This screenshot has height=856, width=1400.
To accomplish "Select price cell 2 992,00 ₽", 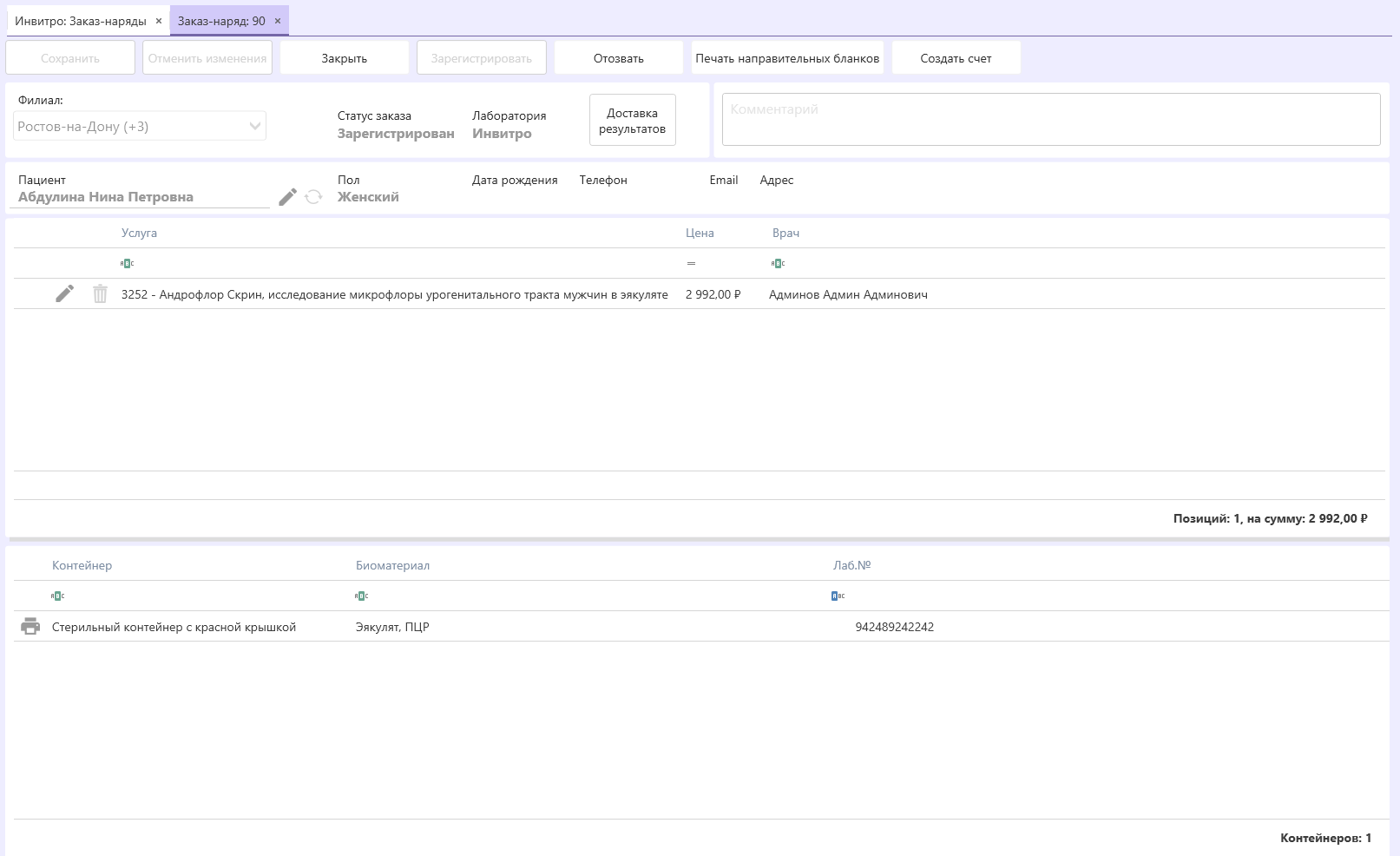I will 713,294.
